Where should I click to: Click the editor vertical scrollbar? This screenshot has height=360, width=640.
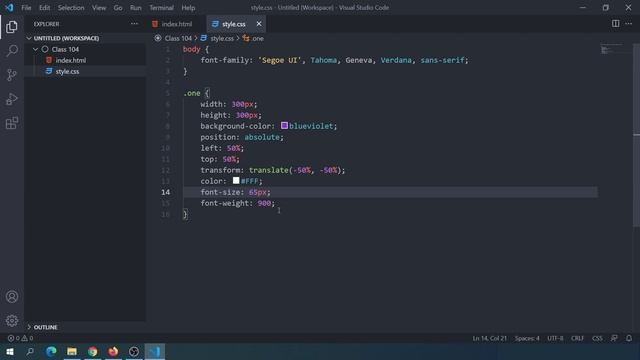pos(636,135)
